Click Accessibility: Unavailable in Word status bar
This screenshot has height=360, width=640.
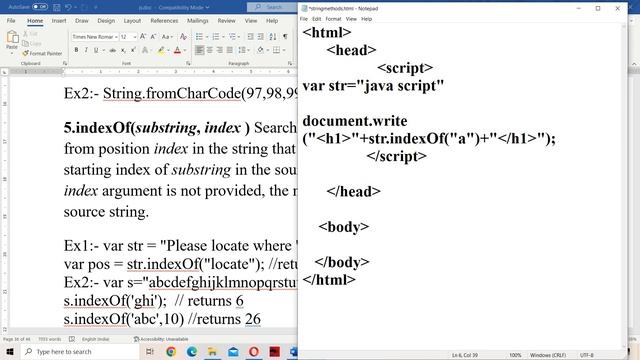(161, 339)
